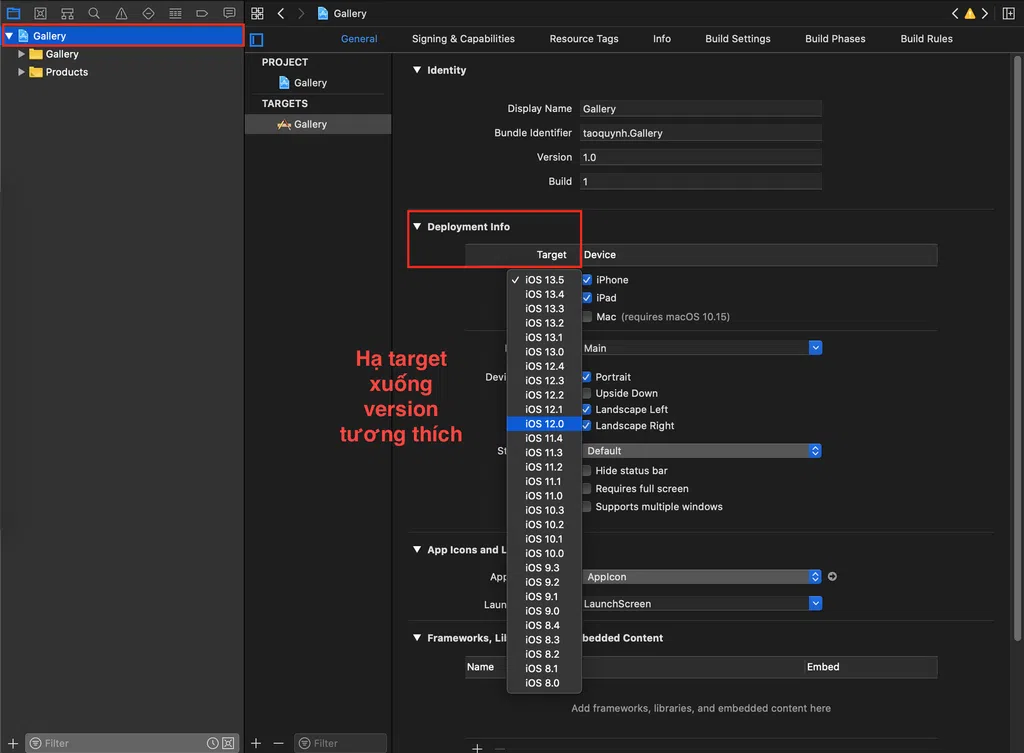Collapse the Identity section
1024x753 pixels.
tap(417, 70)
